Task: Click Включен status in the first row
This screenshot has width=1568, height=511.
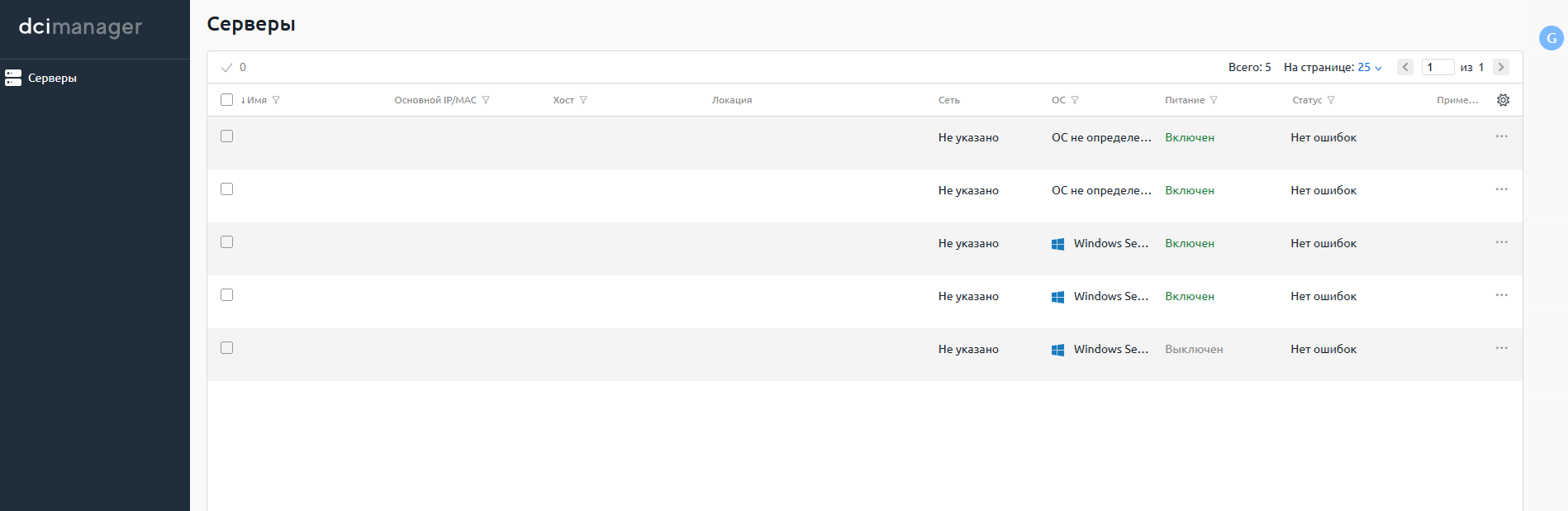Action: click(x=1190, y=138)
